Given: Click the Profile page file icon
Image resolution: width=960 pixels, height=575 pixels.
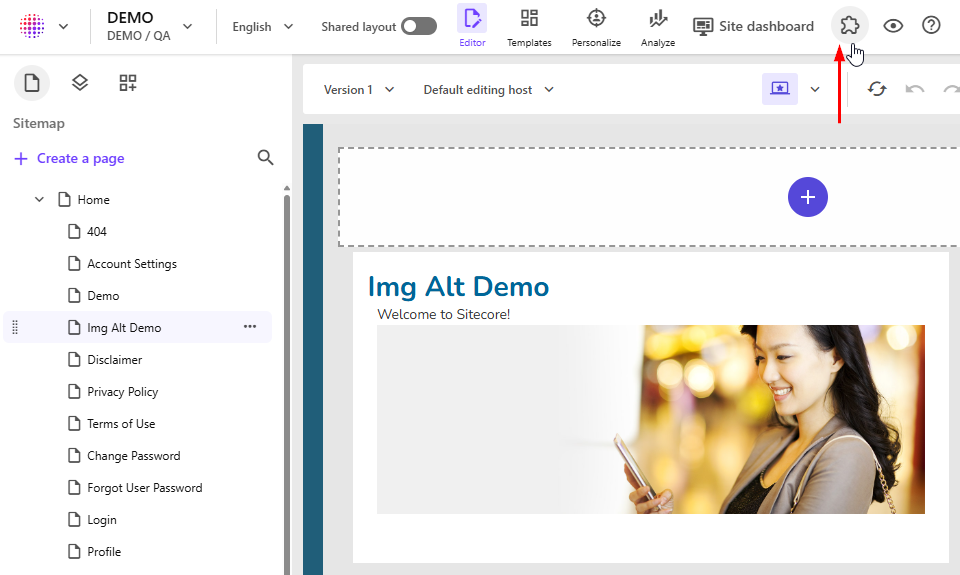Looking at the screenshot, I should (x=74, y=552).
